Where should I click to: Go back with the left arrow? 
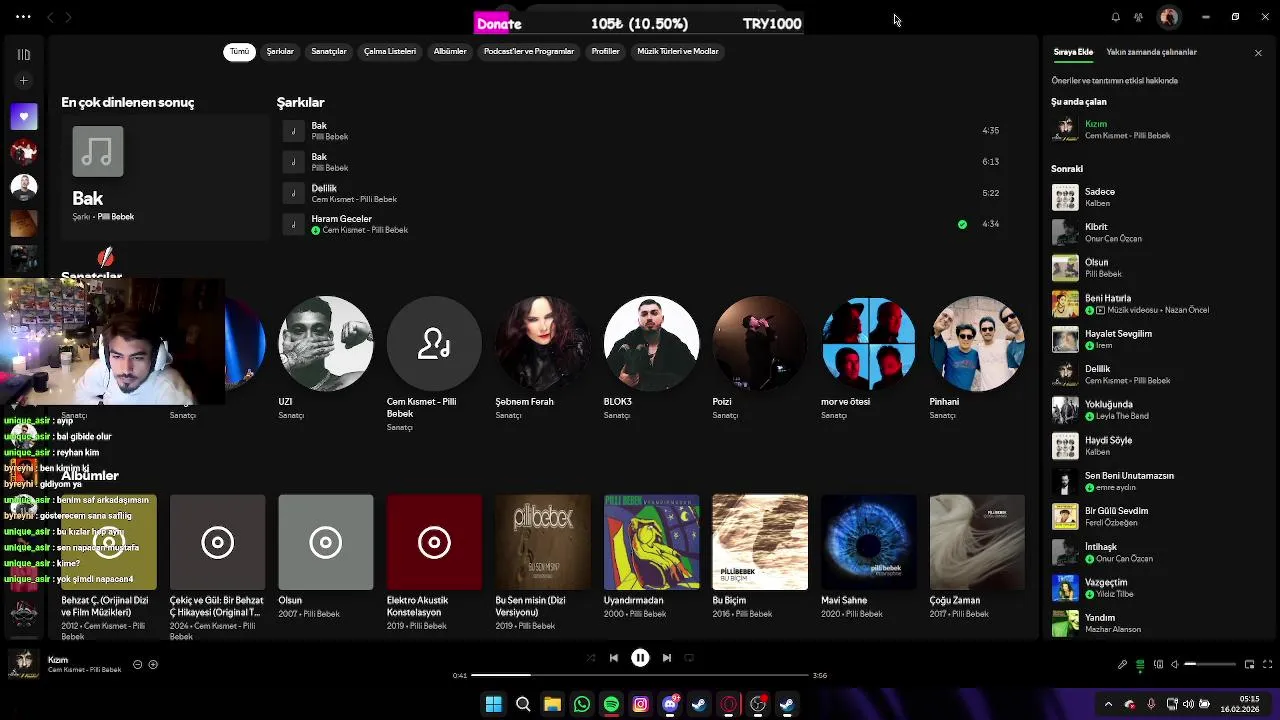pyautogui.click(x=50, y=17)
